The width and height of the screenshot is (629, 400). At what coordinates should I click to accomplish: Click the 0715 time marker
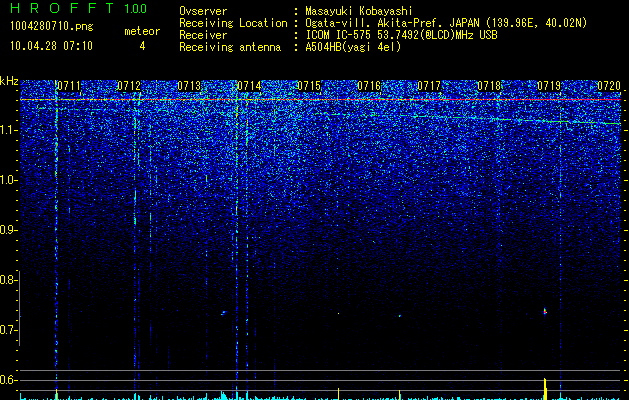[309, 86]
